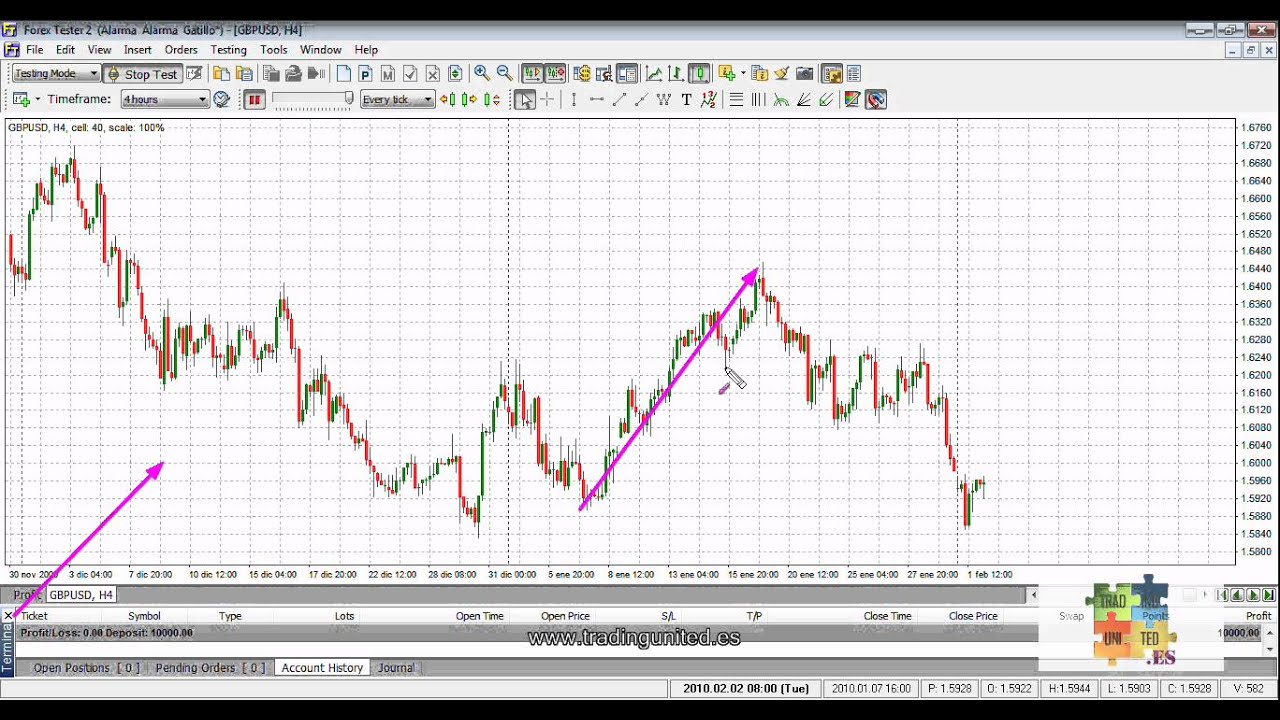Open the View menu
This screenshot has height=720, width=1280.
tap(99, 50)
